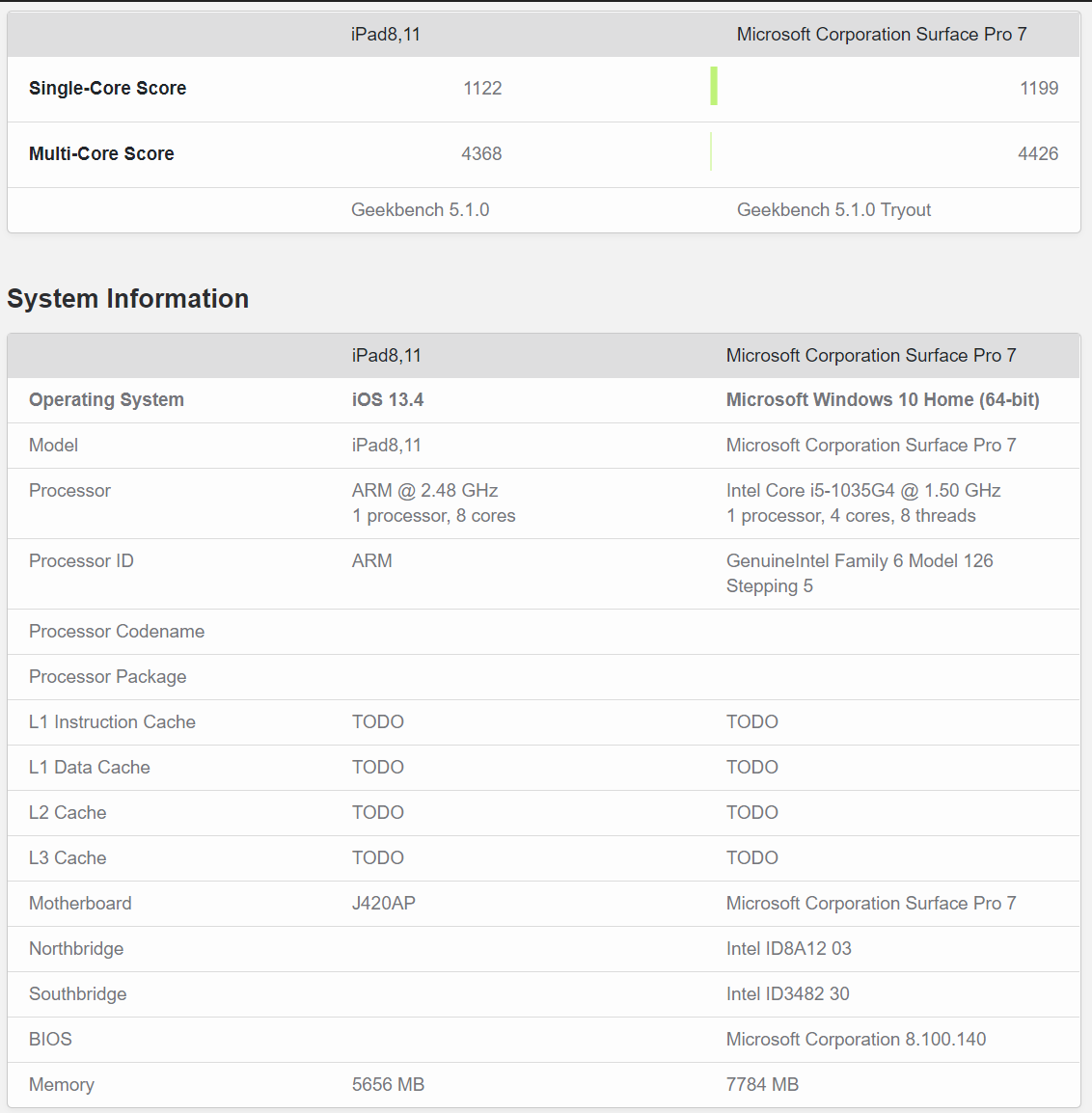The image size is (1092, 1113).
Task: Click the L1 Instruction Cache label
Action: pos(112,721)
